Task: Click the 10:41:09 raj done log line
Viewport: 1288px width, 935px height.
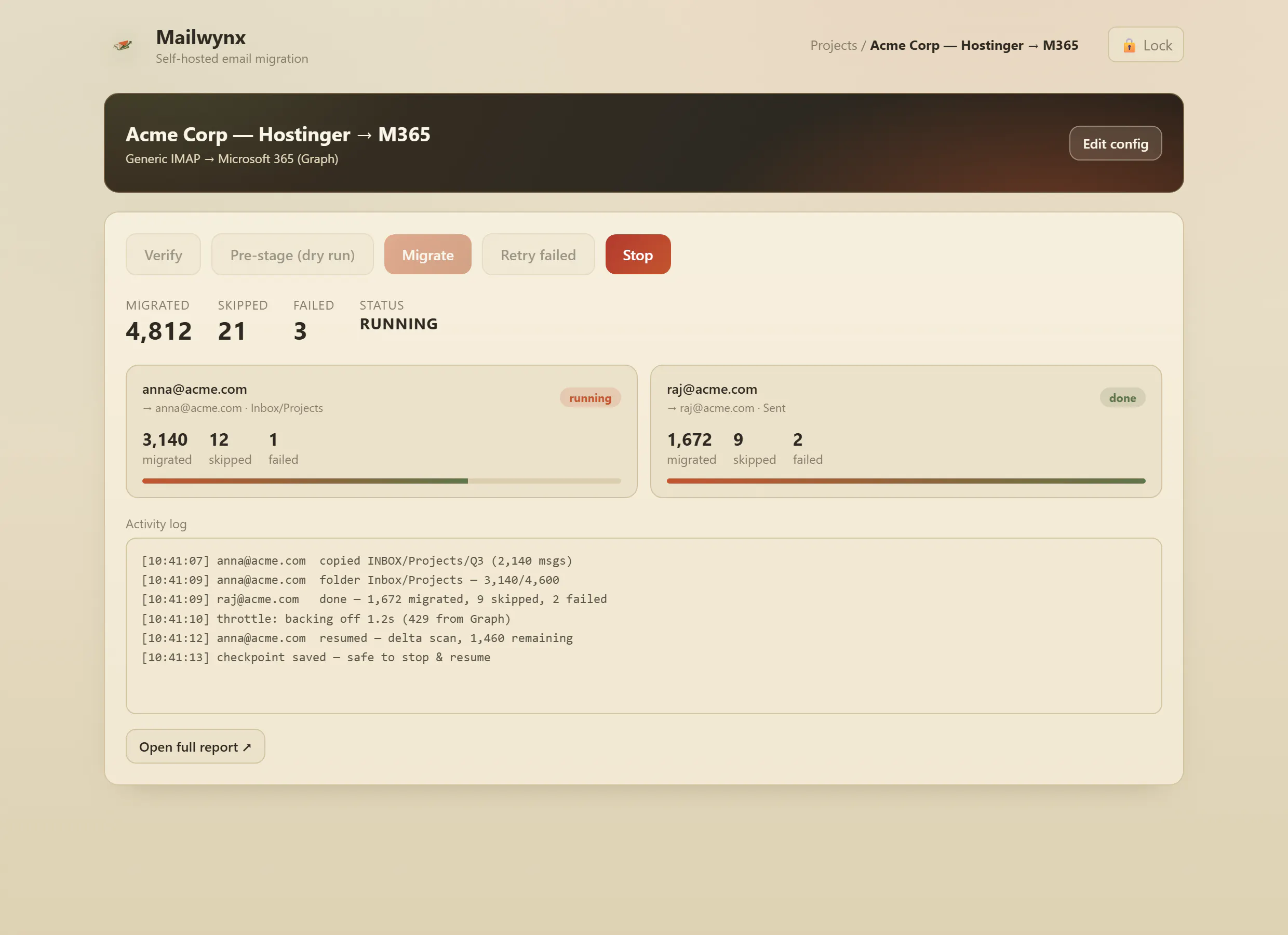Action: click(x=374, y=599)
